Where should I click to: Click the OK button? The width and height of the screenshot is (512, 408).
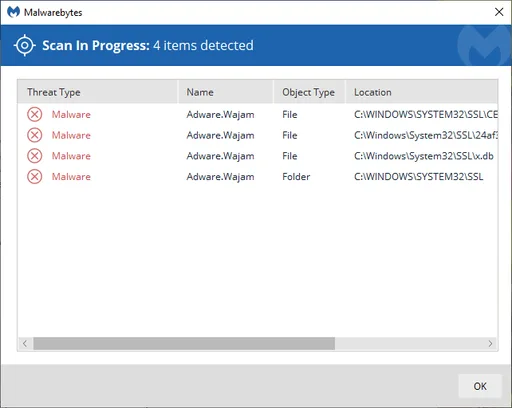[480, 386]
